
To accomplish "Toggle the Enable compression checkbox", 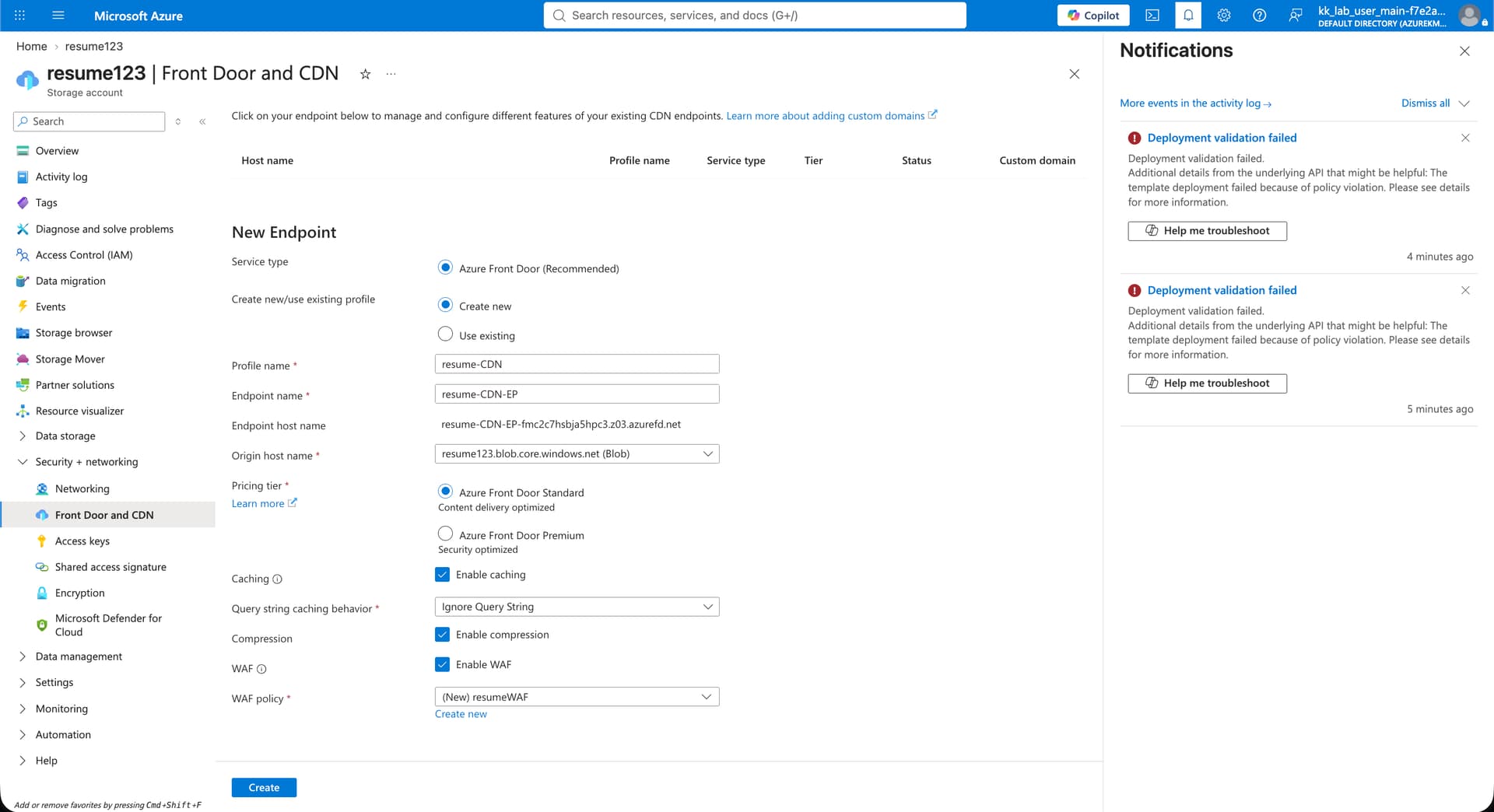I will point(443,635).
